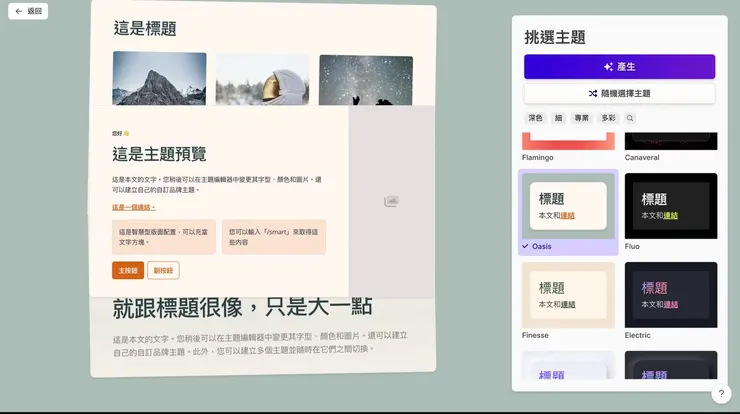Click the sparkle icon on 產生 button
The width and height of the screenshot is (740, 414).
[x=608, y=67]
